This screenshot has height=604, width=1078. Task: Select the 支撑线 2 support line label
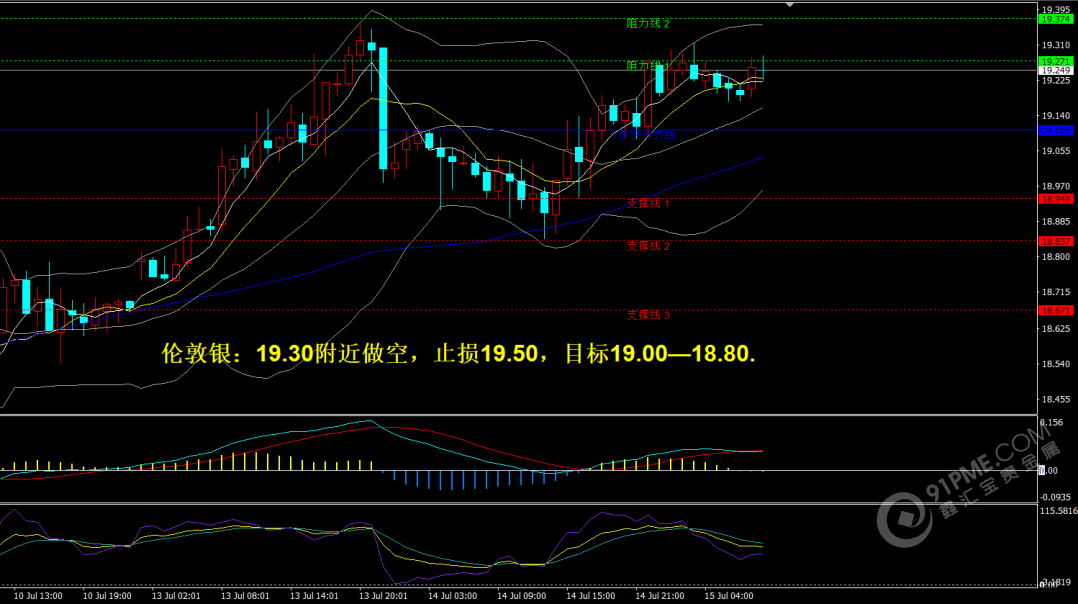[x=648, y=245]
